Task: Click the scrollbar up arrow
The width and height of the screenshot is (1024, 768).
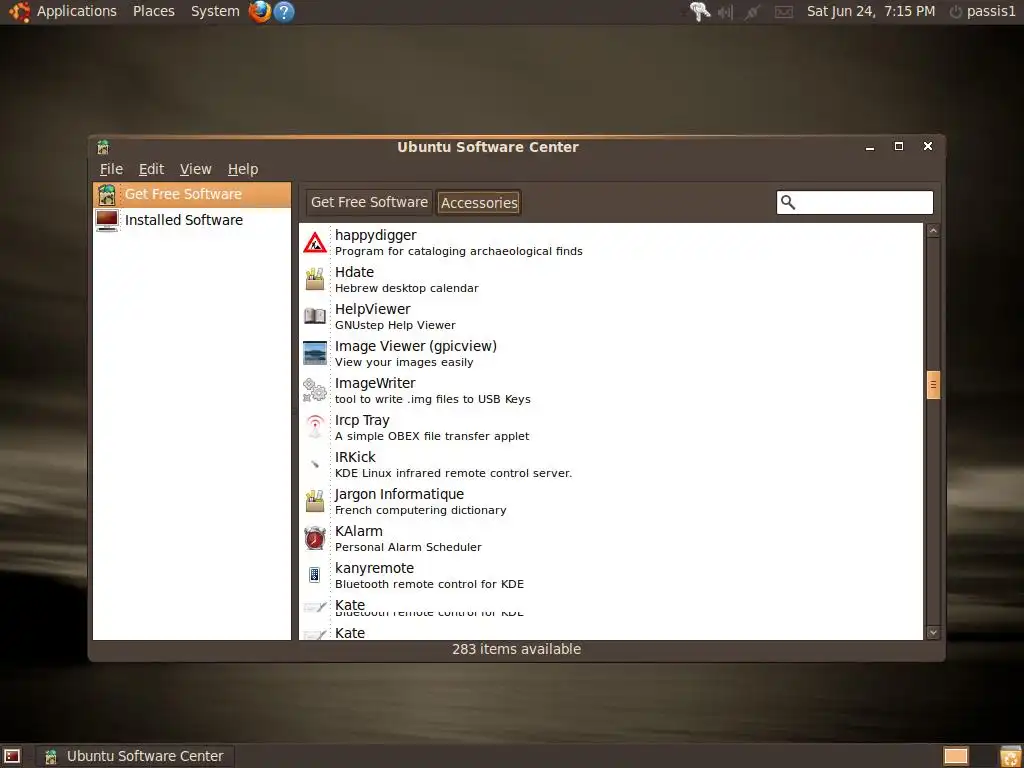Action: click(x=933, y=231)
